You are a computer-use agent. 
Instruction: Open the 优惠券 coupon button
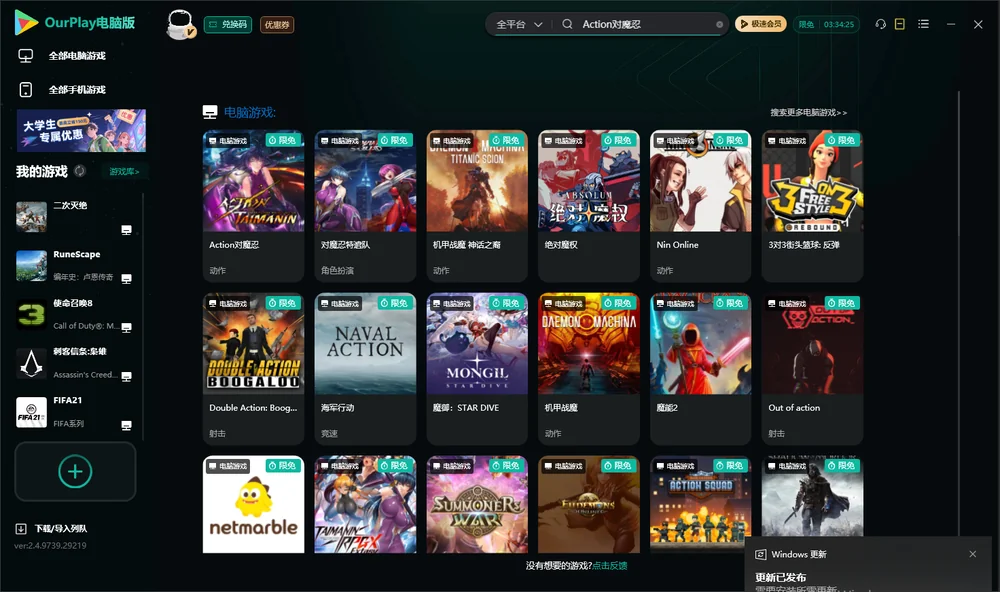click(x=277, y=24)
